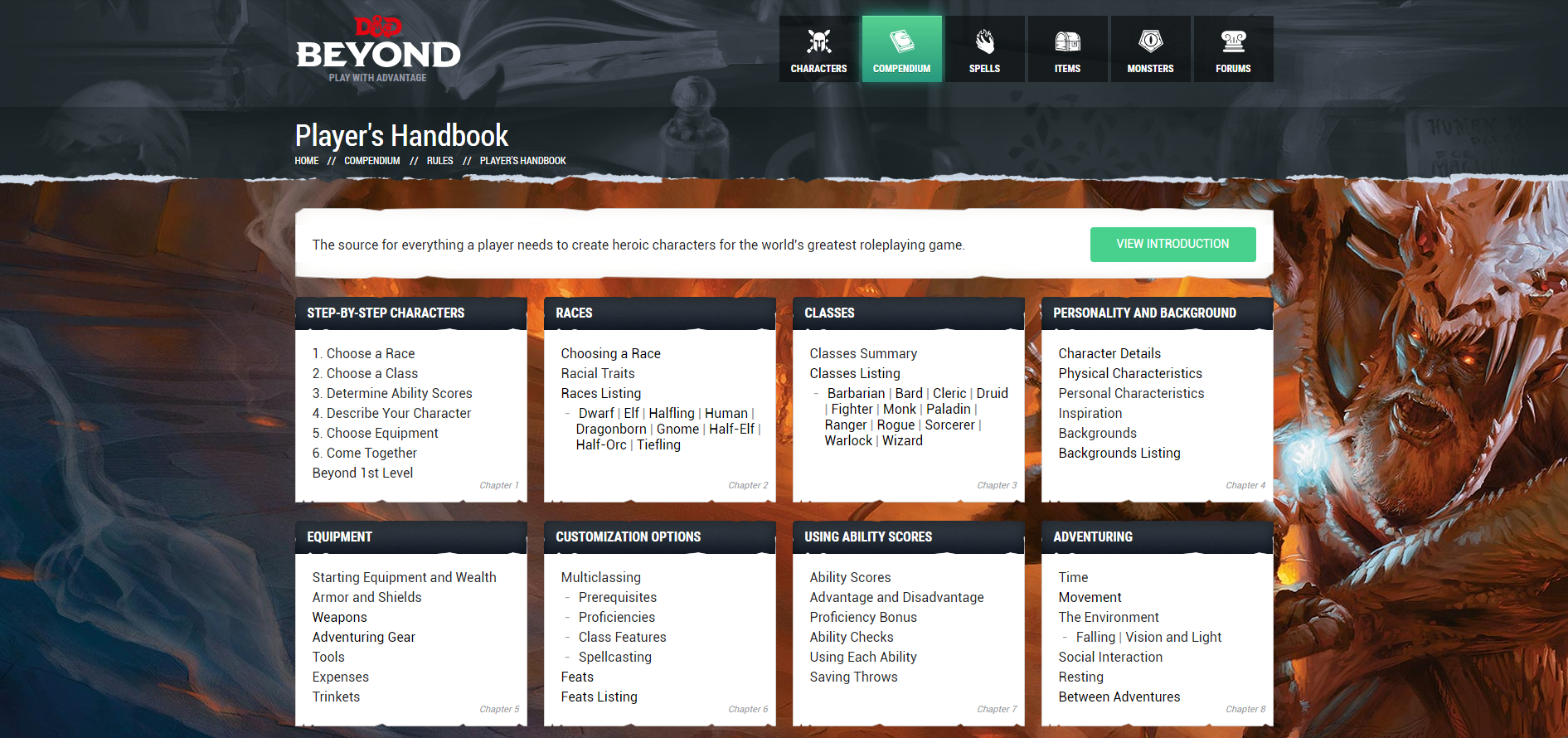Open Proficiency Bonus link
This screenshot has width=1568, height=738.
pos(863,617)
